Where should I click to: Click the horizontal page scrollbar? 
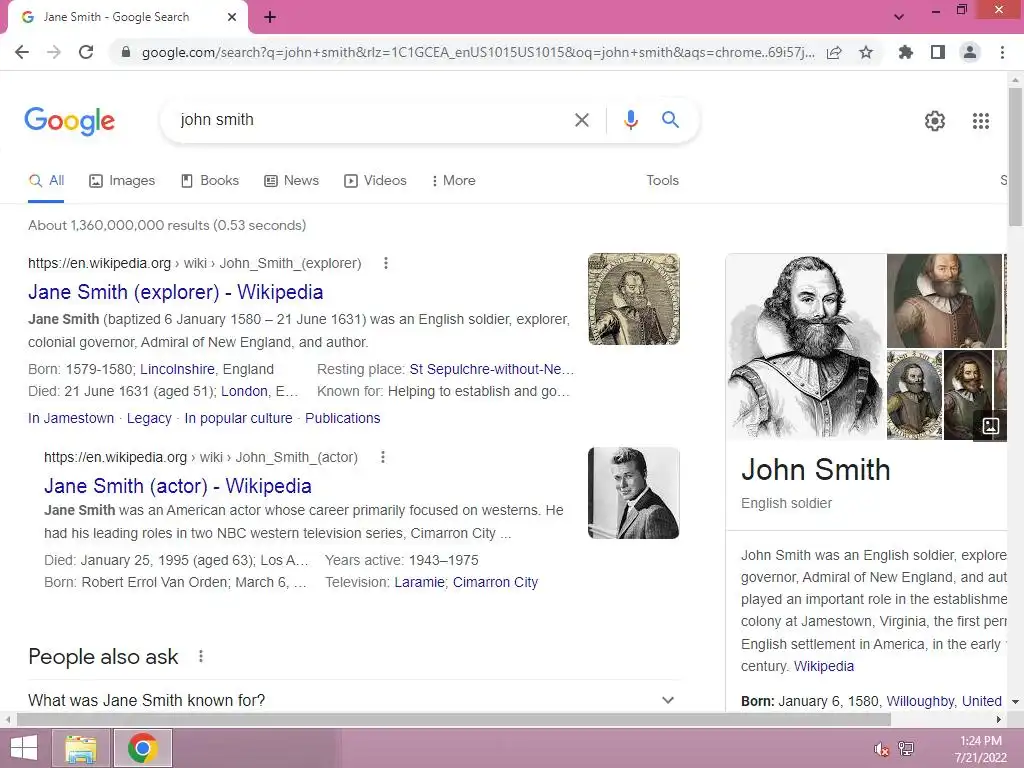[454, 720]
